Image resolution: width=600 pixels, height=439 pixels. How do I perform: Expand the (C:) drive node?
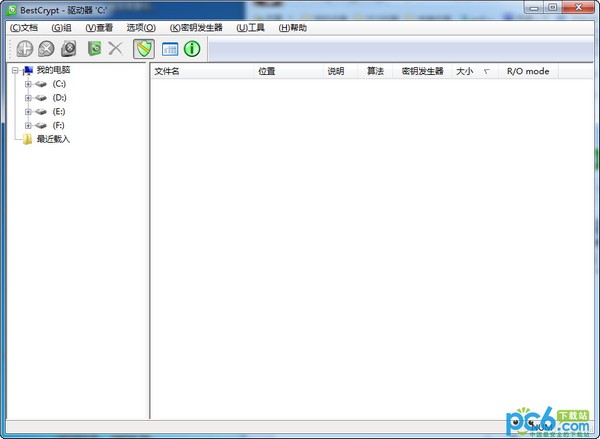28,84
